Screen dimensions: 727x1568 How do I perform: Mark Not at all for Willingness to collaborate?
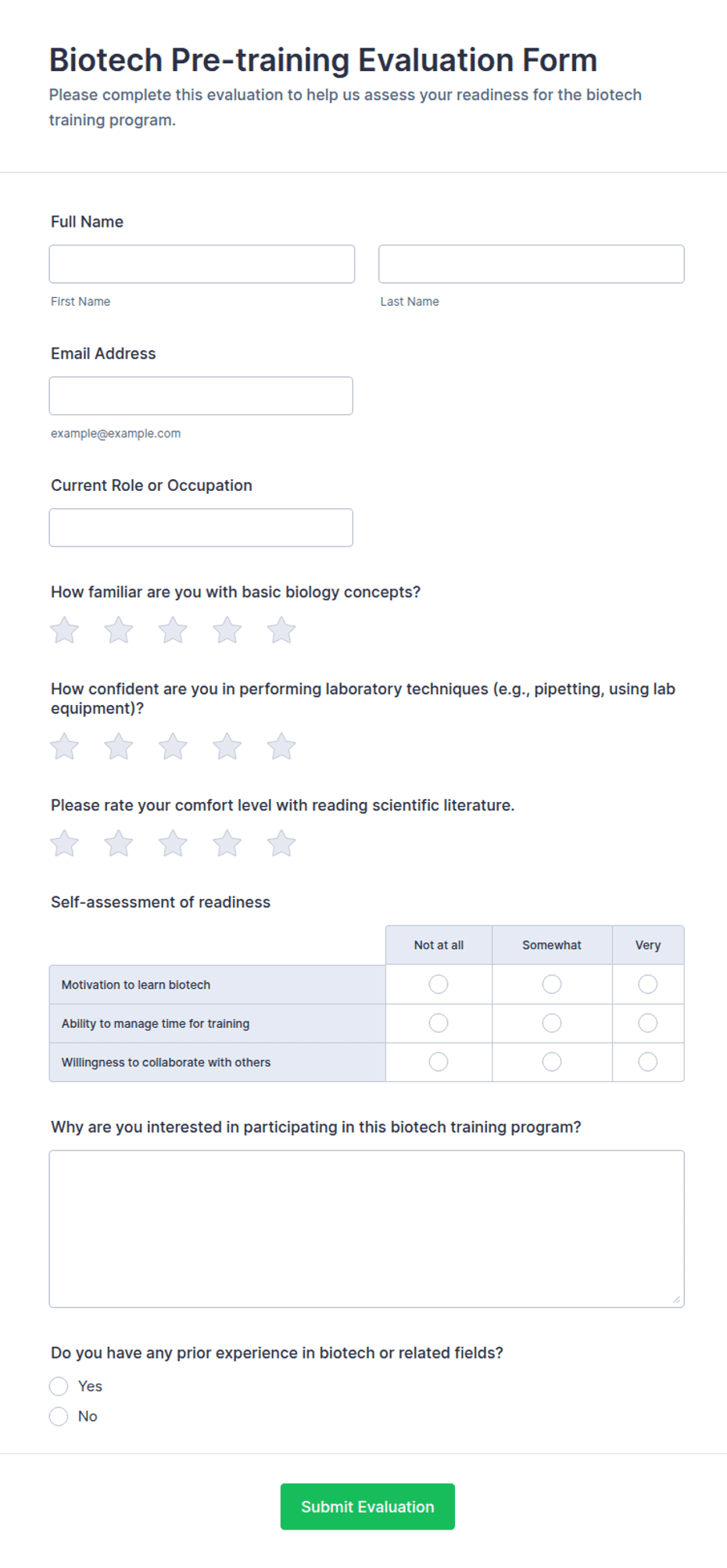click(439, 1061)
